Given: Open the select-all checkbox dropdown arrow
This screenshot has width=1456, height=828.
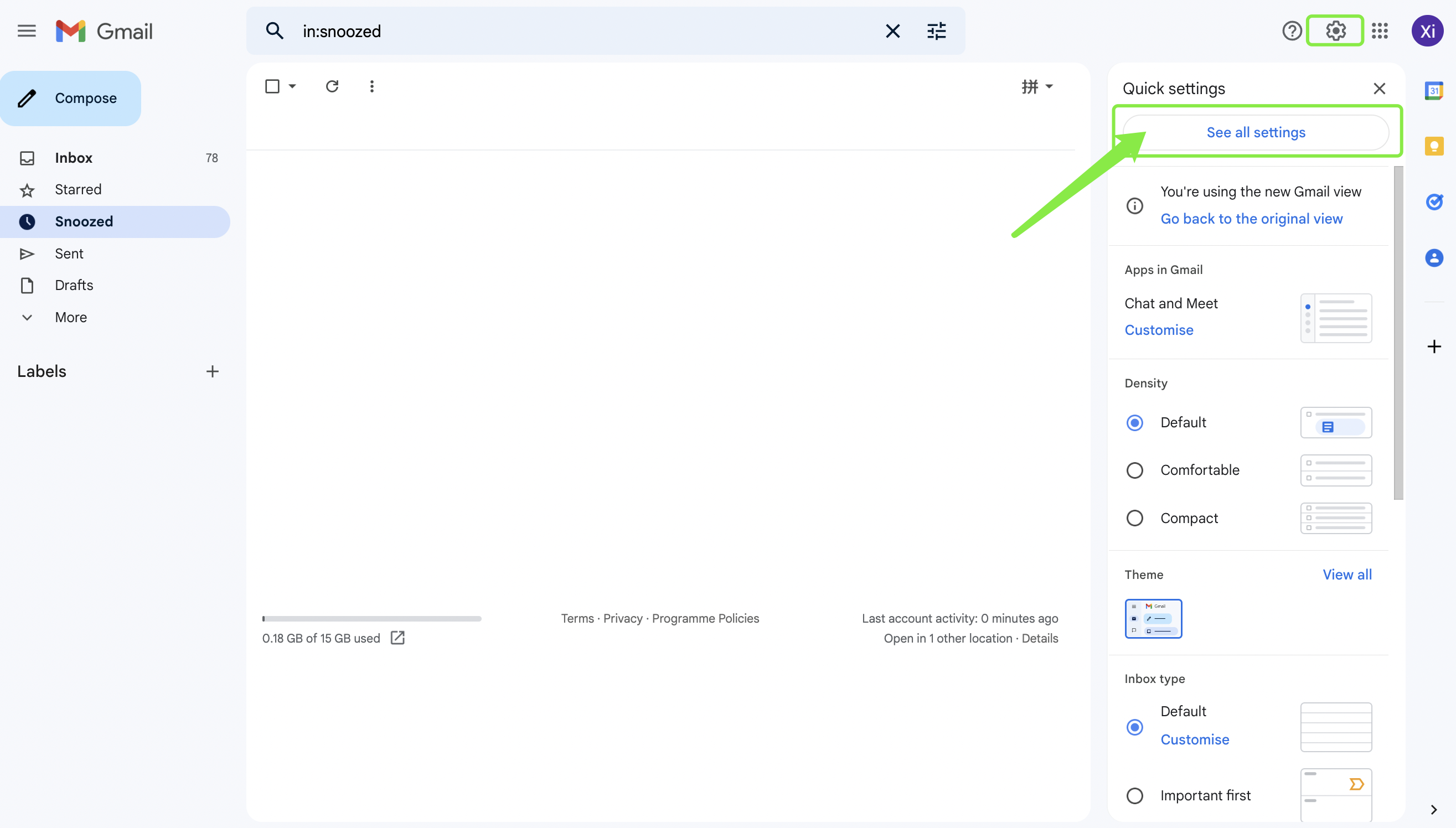Looking at the screenshot, I should click(x=292, y=86).
